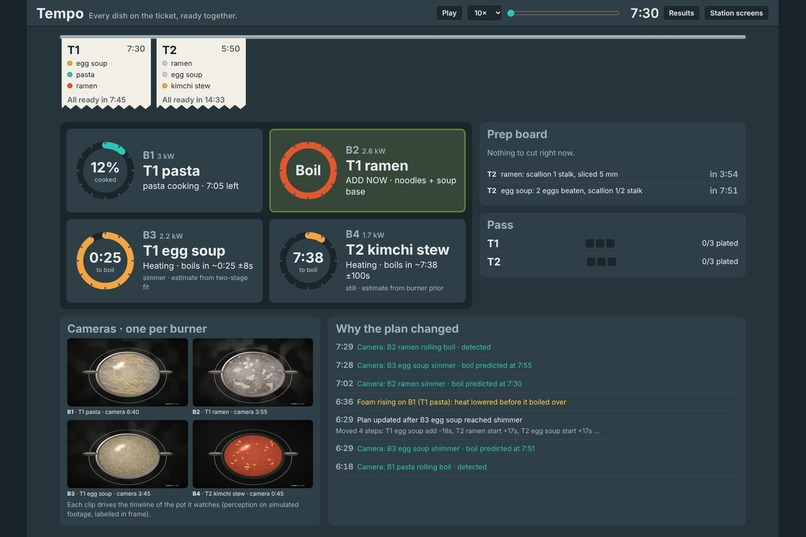Open the B4 T2 kimchi stew burner card

pos(368,261)
